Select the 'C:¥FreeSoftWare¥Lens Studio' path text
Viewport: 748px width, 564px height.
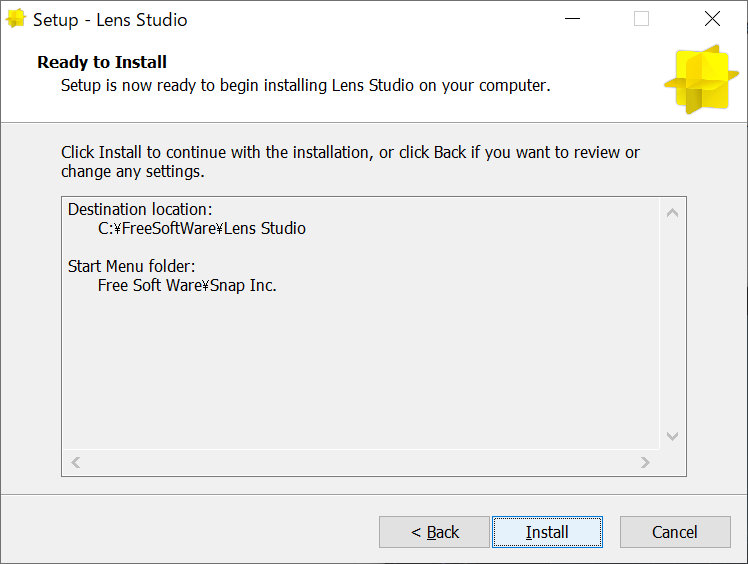point(202,228)
